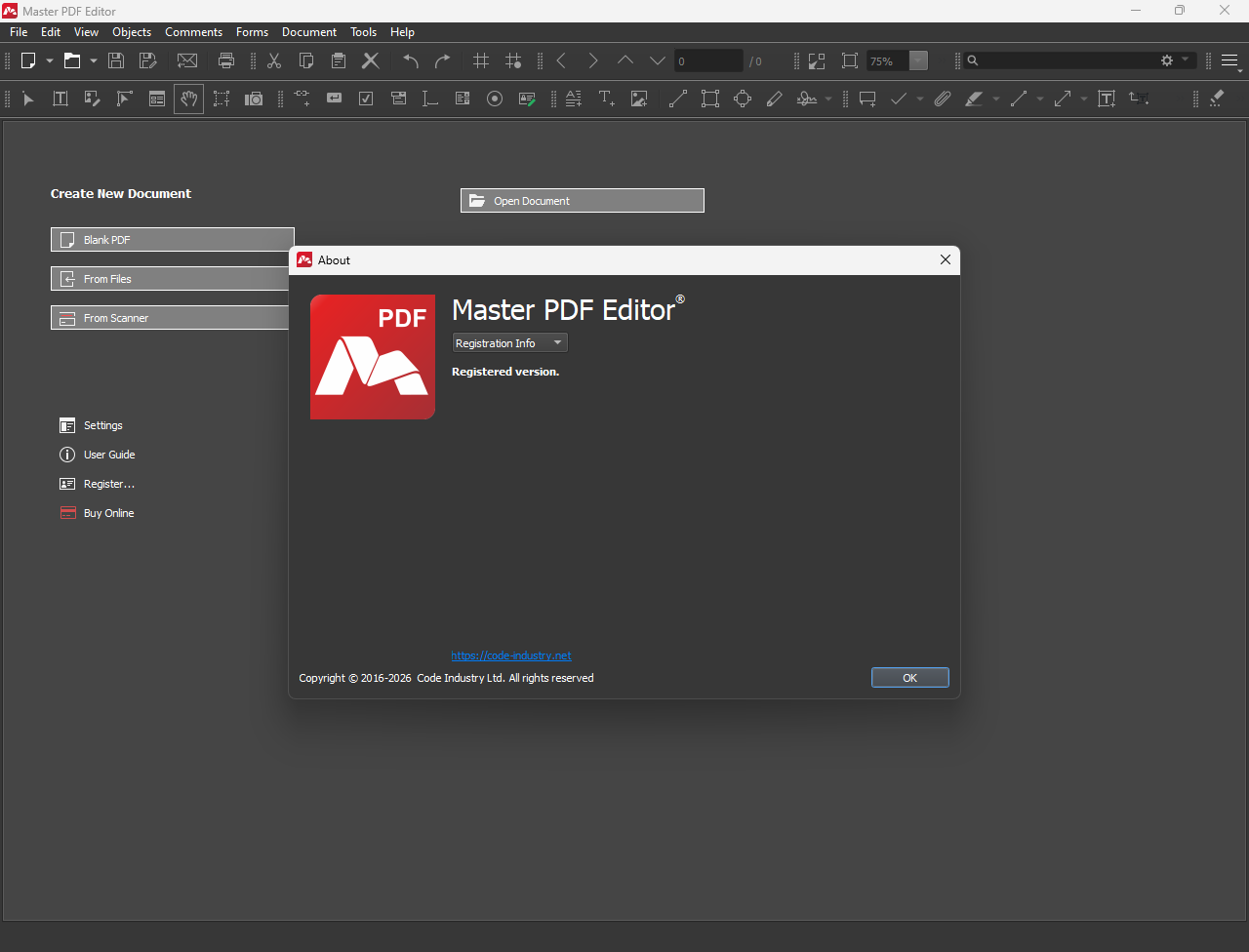Click the Cut scissors icon
This screenshot has height=952, width=1249.
pos(274,60)
